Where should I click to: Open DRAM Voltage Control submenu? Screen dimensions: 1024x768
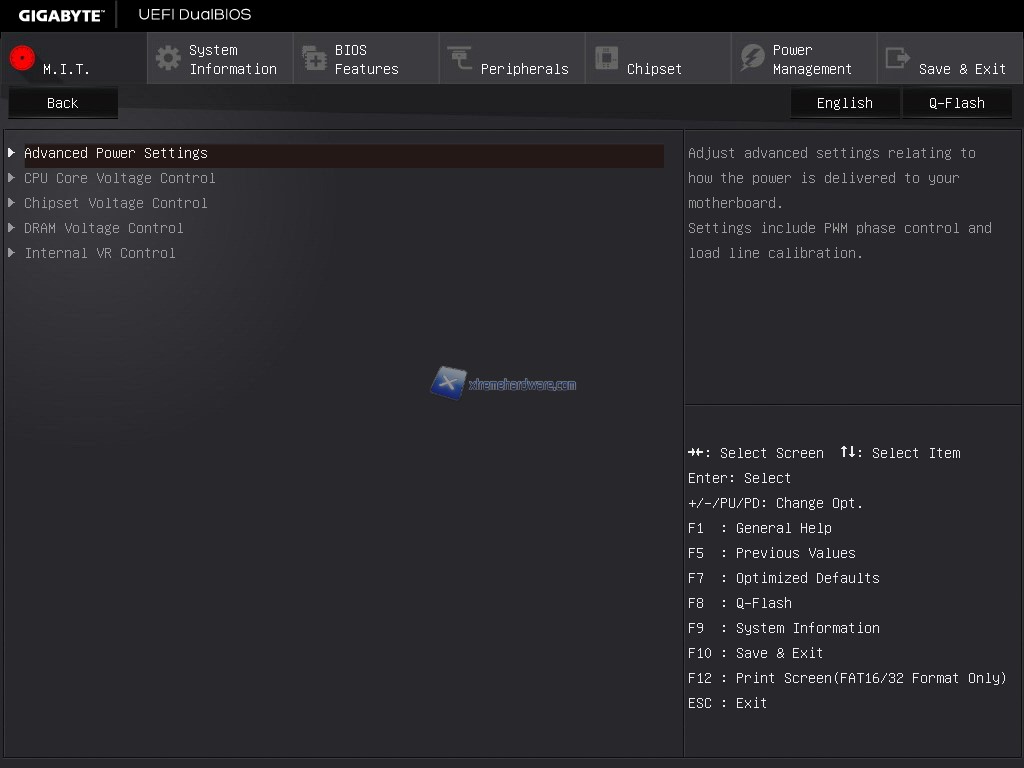tap(104, 228)
